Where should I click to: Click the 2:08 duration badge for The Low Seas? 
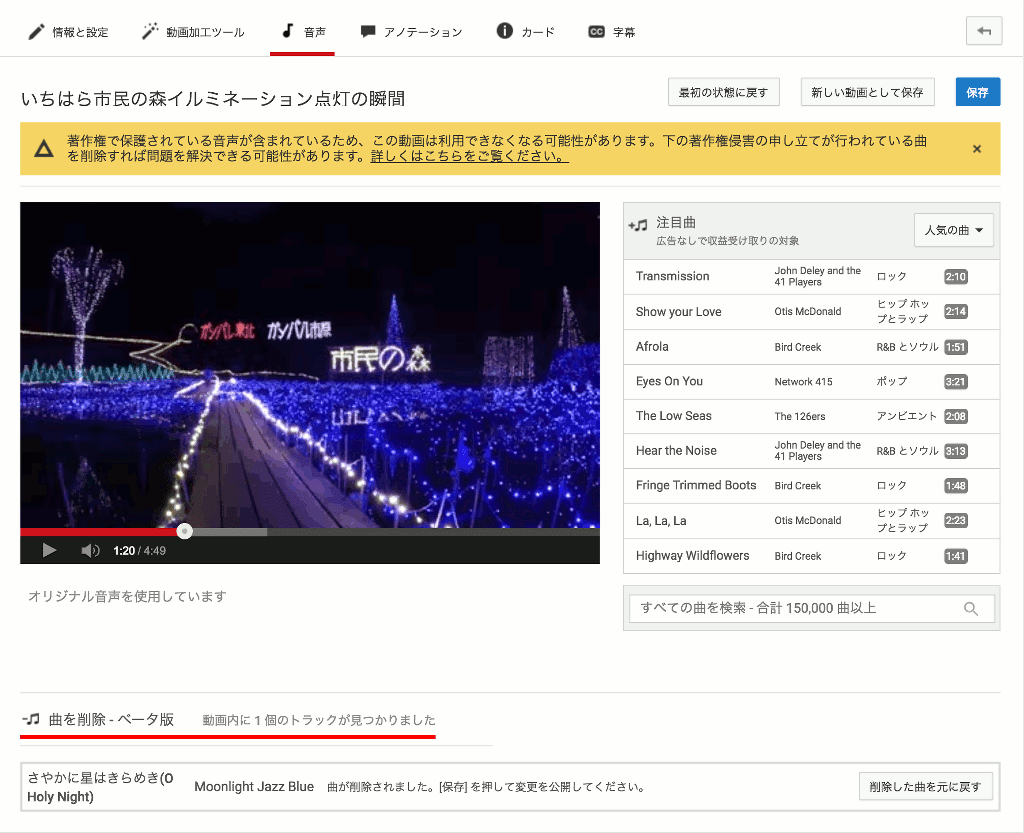pos(956,416)
